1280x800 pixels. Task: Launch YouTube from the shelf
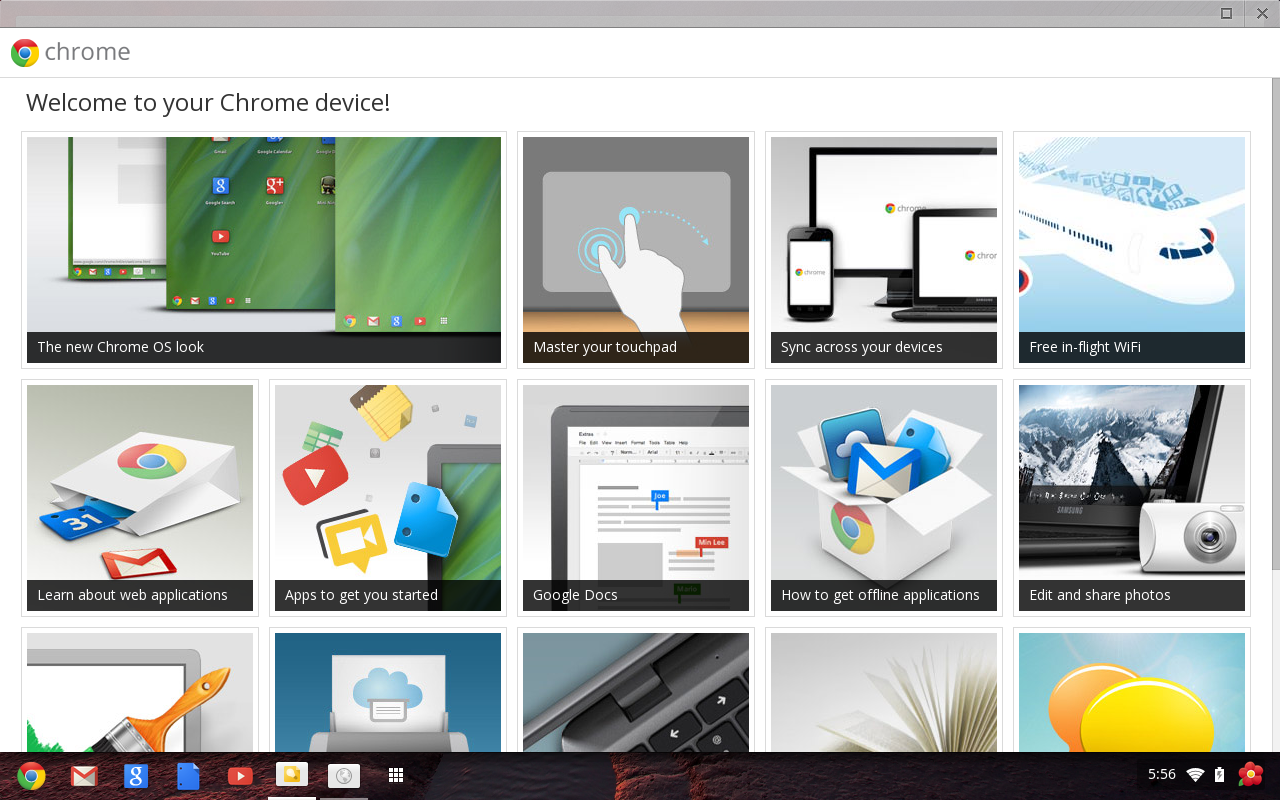click(240, 775)
